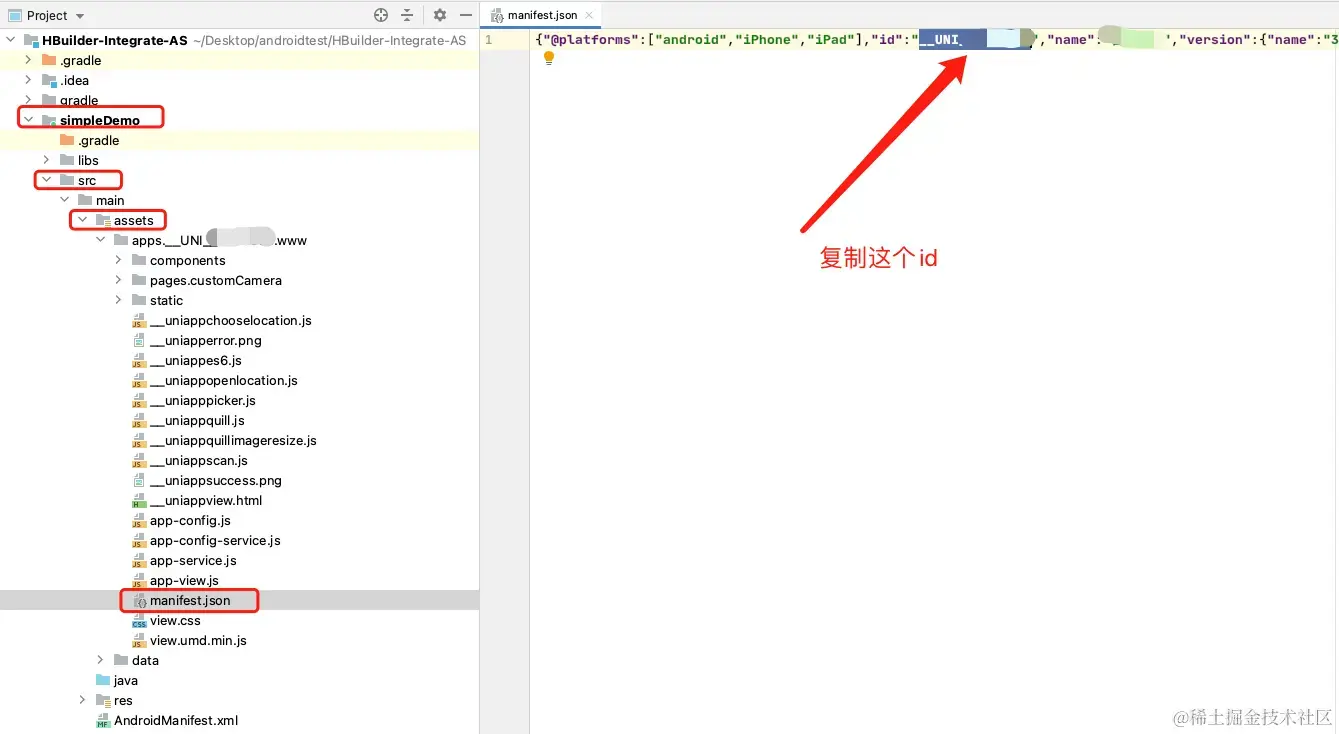Screen dimensions: 1339x734
Task: Select __uniapperror.png file
Action: [206, 340]
